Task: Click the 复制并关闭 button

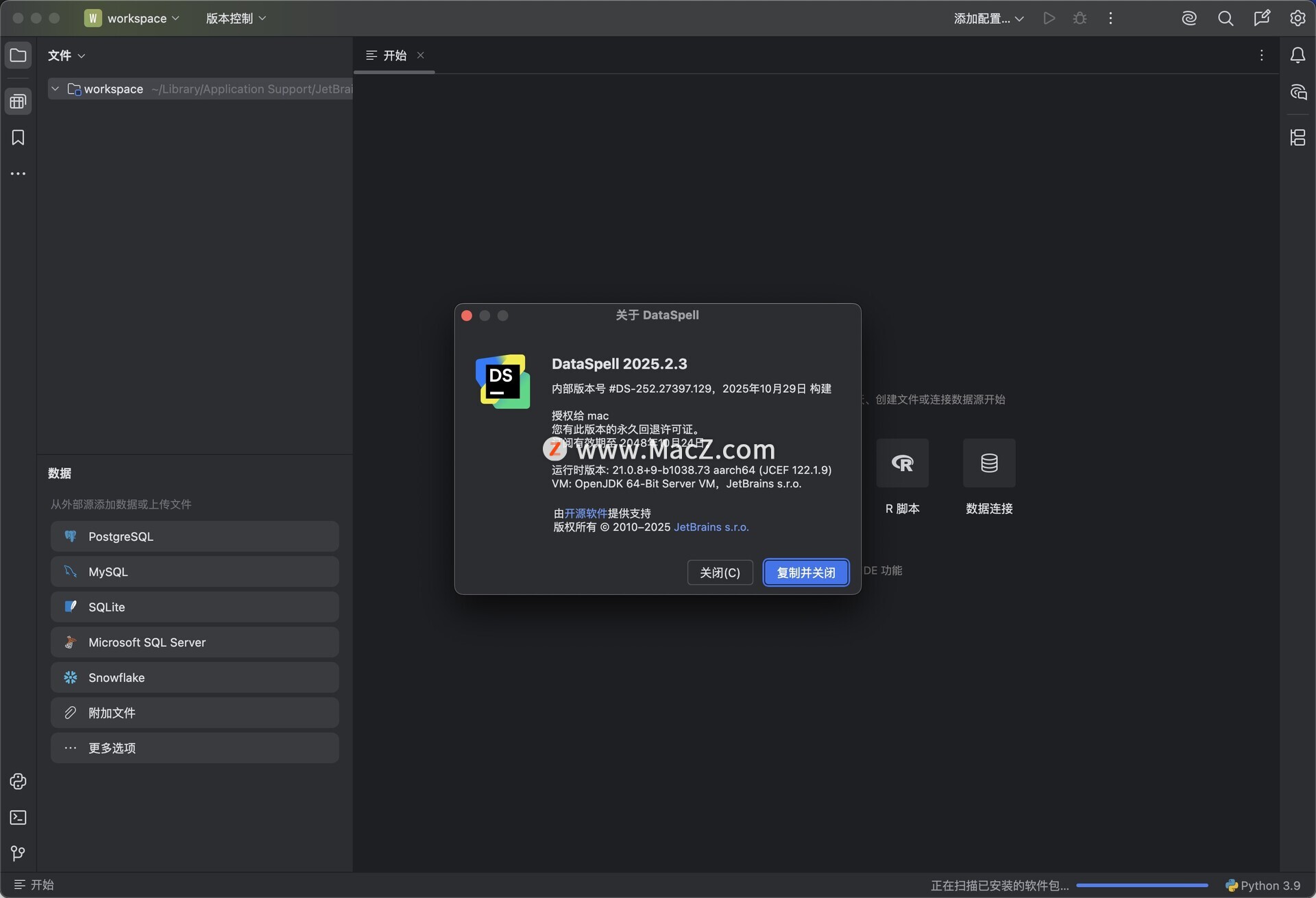Action: click(805, 572)
